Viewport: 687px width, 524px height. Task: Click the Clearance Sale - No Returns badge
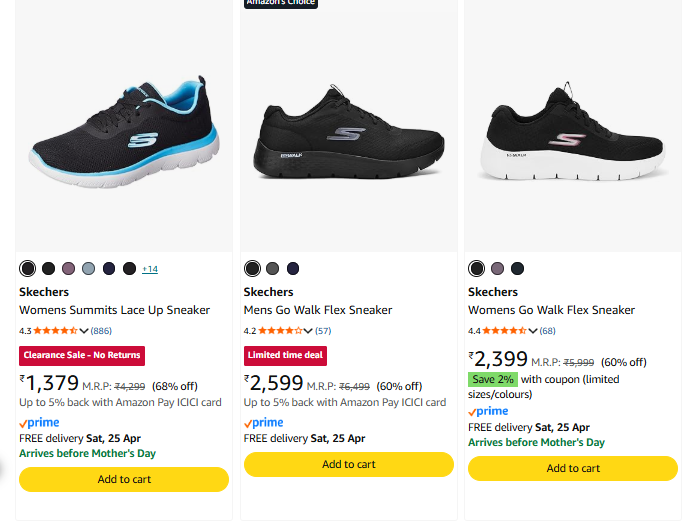tap(82, 355)
